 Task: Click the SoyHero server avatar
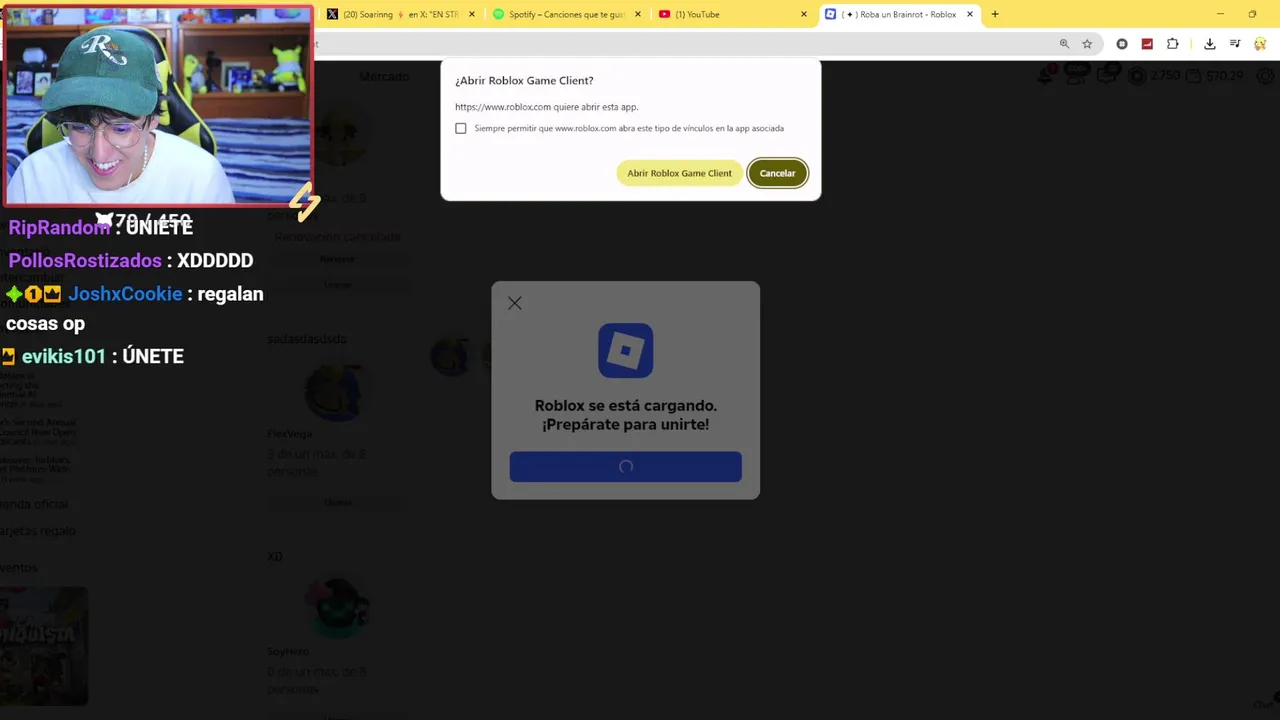pyautogui.click(x=337, y=607)
